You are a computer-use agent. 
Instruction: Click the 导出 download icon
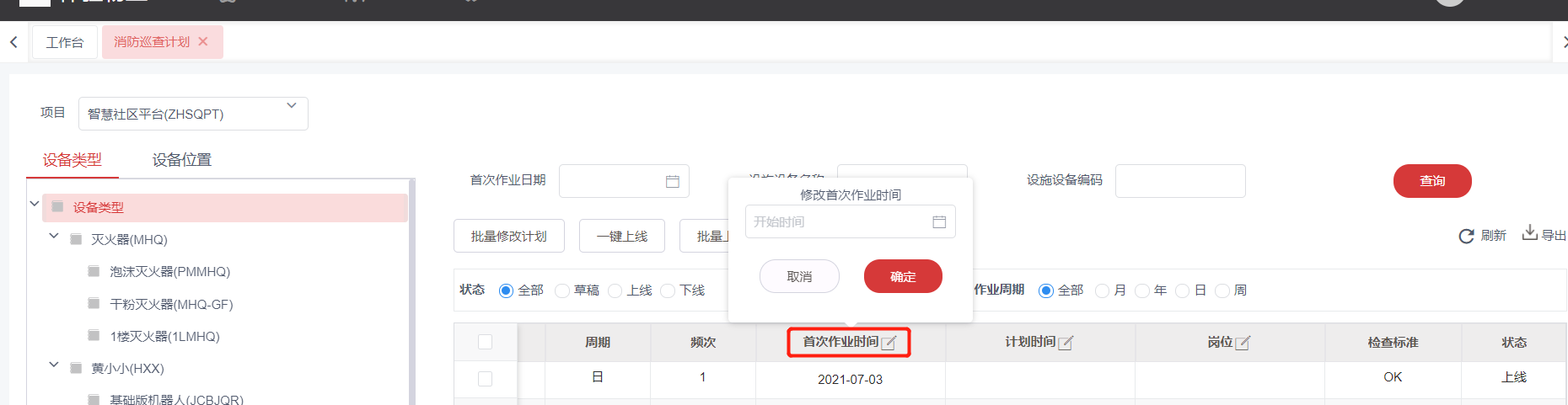pos(1529,233)
